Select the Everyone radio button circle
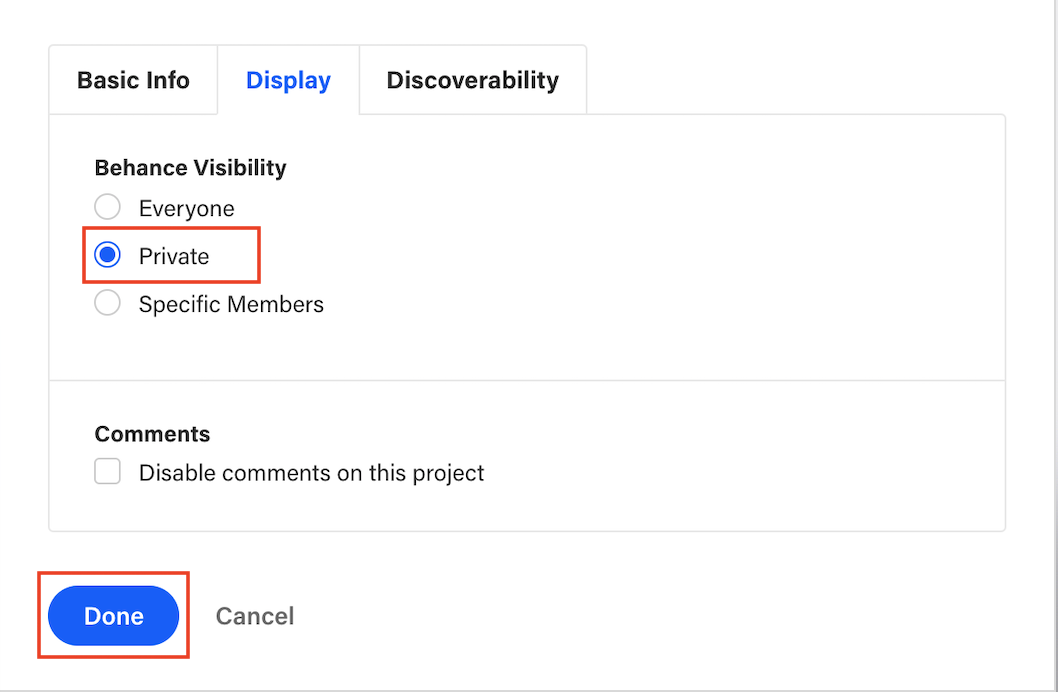The height and width of the screenshot is (692, 1058). [x=107, y=208]
